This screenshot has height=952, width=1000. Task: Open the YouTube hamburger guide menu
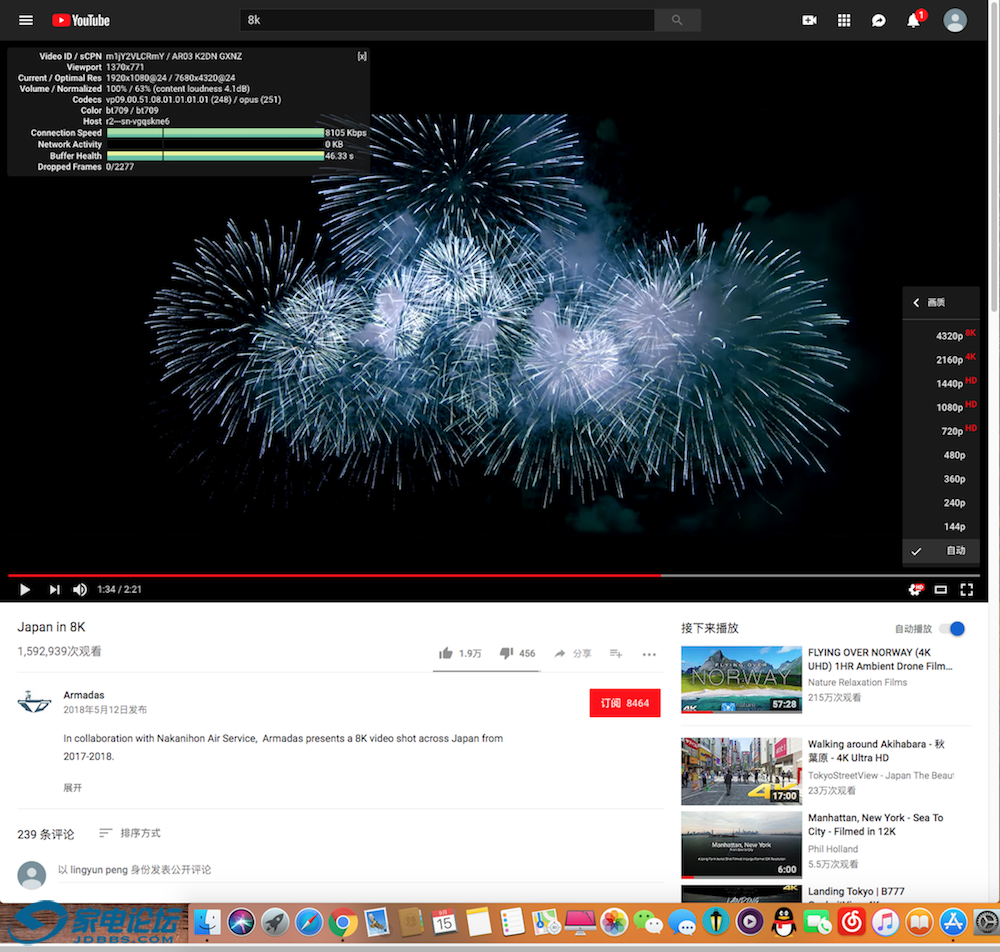pos(26,20)
